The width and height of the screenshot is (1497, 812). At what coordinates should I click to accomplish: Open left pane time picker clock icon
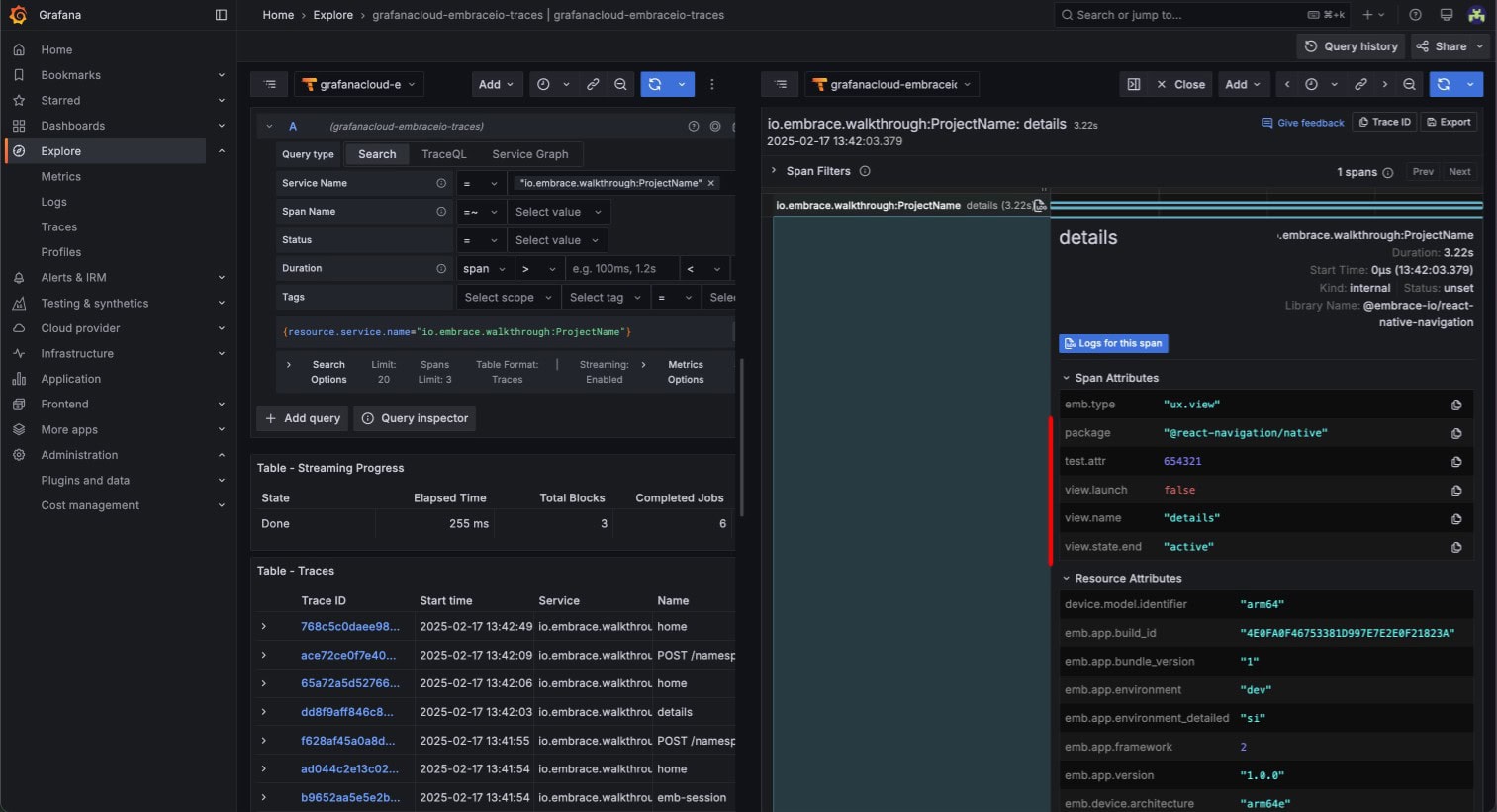[x=543, y=85]
